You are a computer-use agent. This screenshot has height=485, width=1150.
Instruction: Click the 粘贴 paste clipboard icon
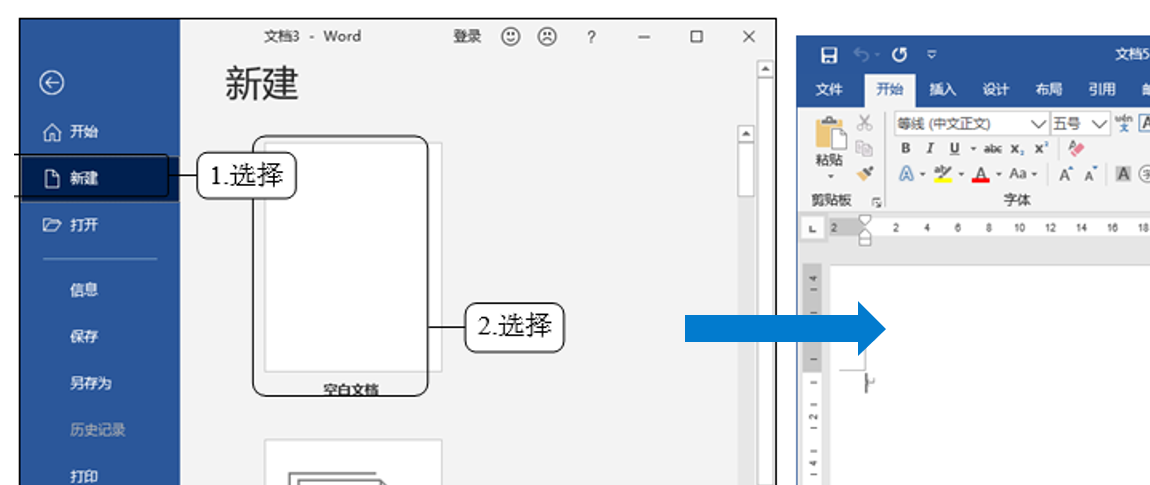(830, 134)
